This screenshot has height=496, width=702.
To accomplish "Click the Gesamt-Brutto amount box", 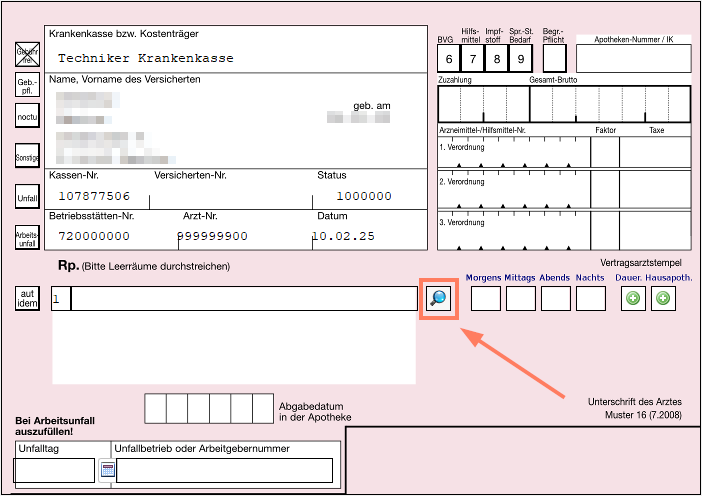I will [x=610, y=104].
